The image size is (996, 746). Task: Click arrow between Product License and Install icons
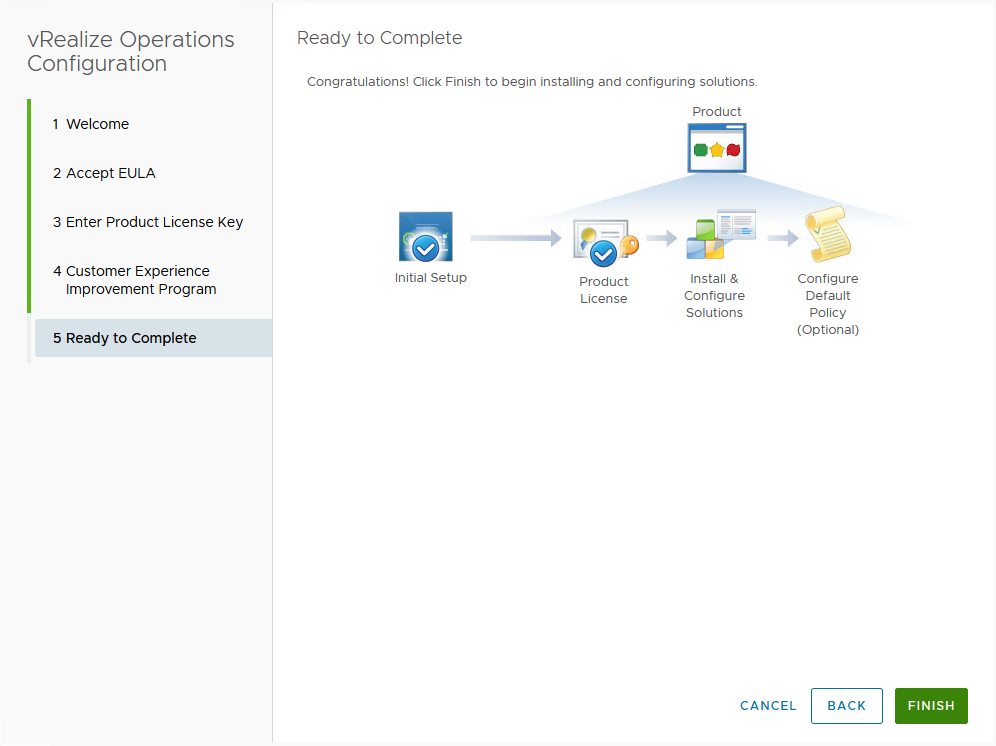(662, 238)
